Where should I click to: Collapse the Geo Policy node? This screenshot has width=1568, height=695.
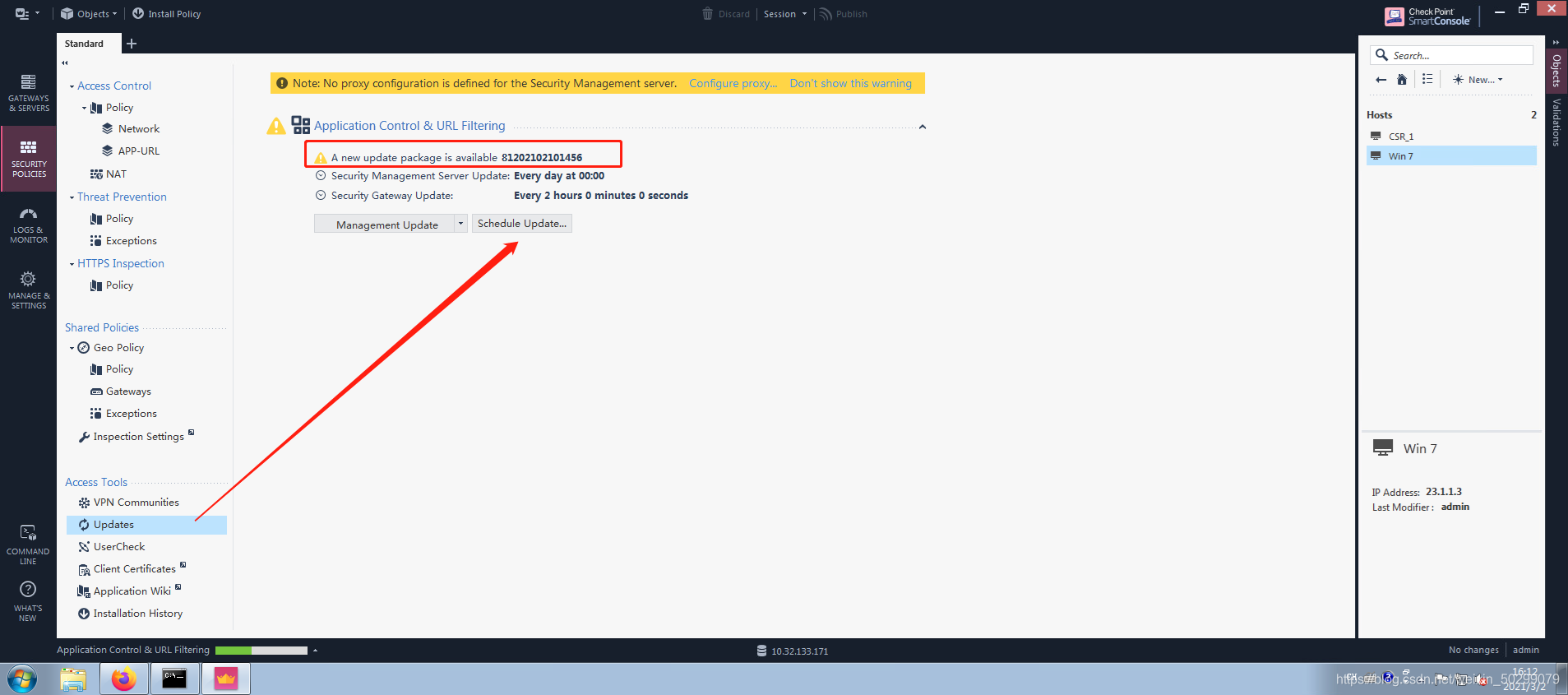point(72,348)
